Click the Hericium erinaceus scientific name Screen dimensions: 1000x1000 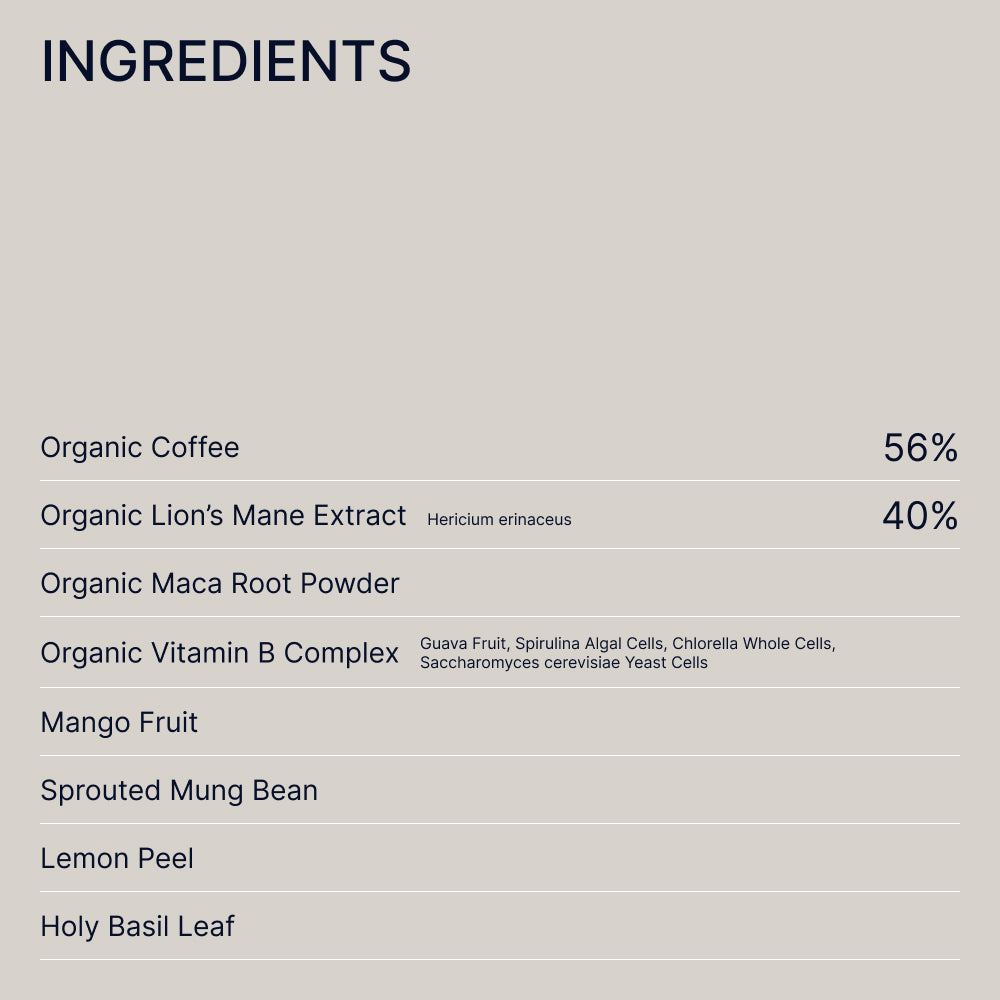pos(499,519)
